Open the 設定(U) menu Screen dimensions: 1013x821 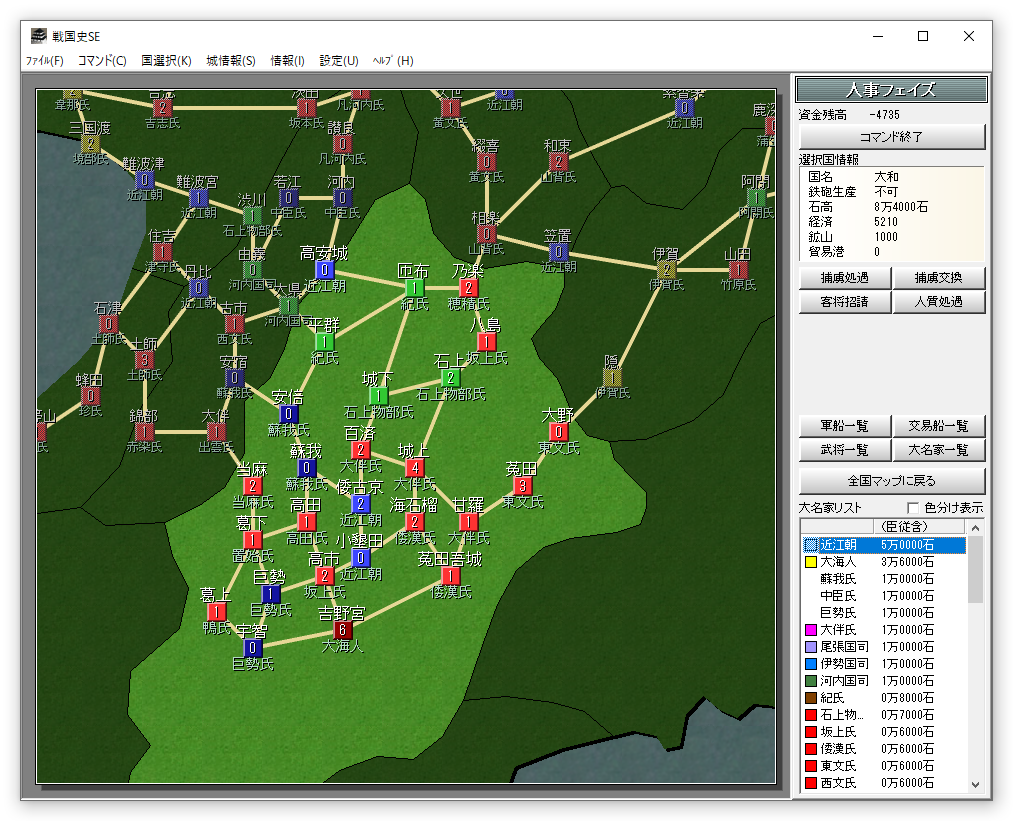tap(339, 60)
